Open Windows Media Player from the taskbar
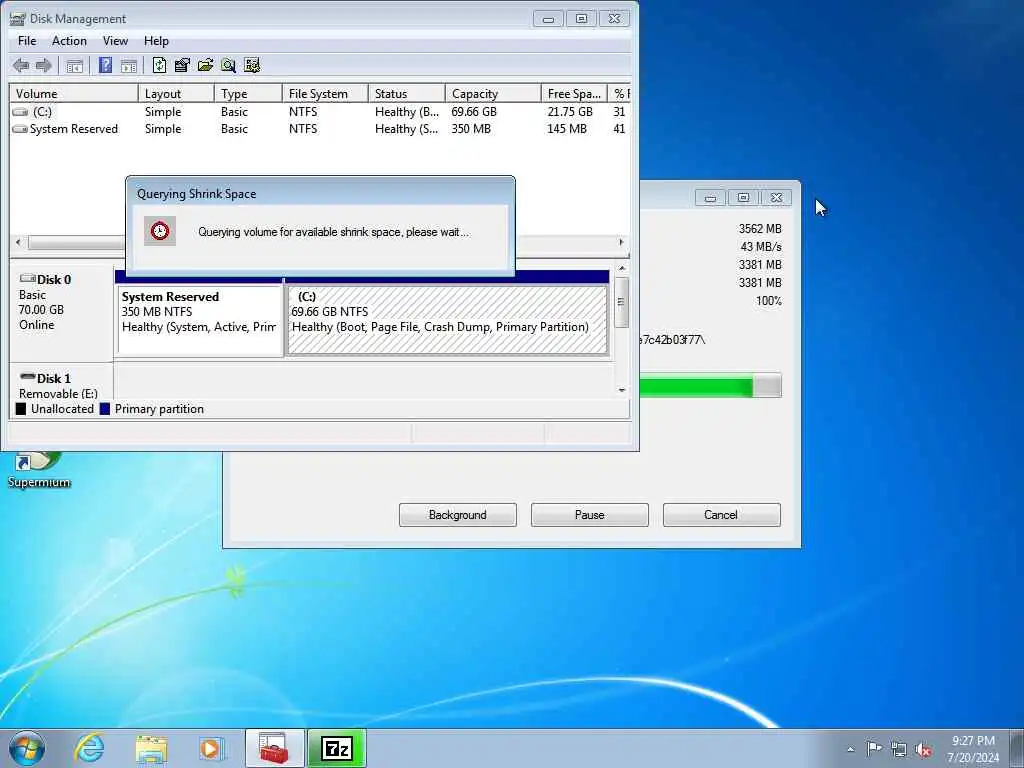Screen dimensions: 1024x768 tap(212, 748)
